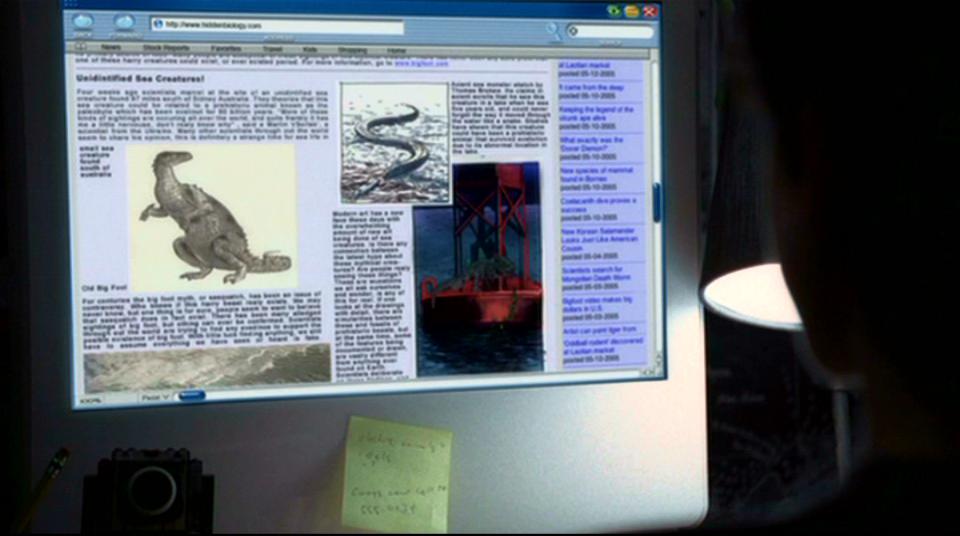This screenshot has height=536, width=960.
Task: Click the globe icon in address bar
Action: pyautogui.click(x=158, y=23)
